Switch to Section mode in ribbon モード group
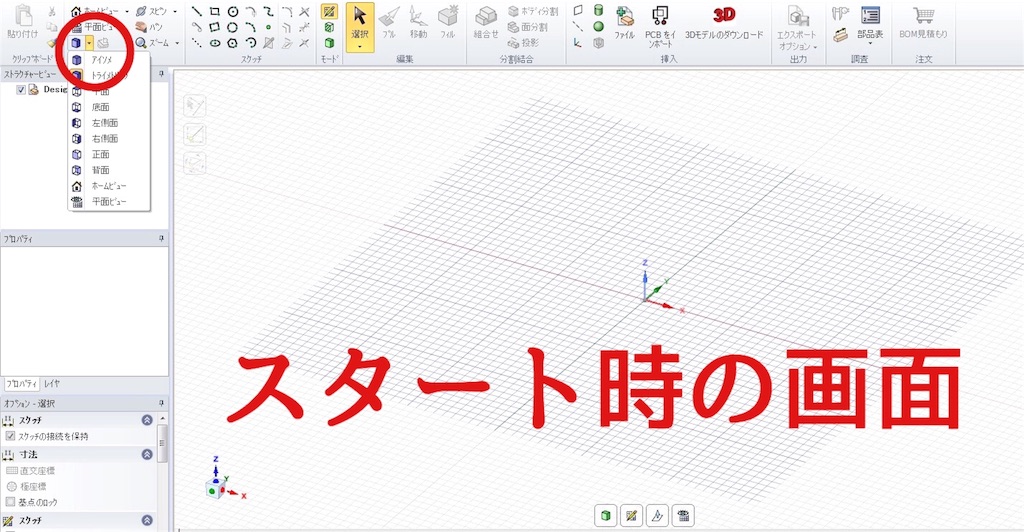This screenshot has height=532, width=1024. click(x=329, y=27)
